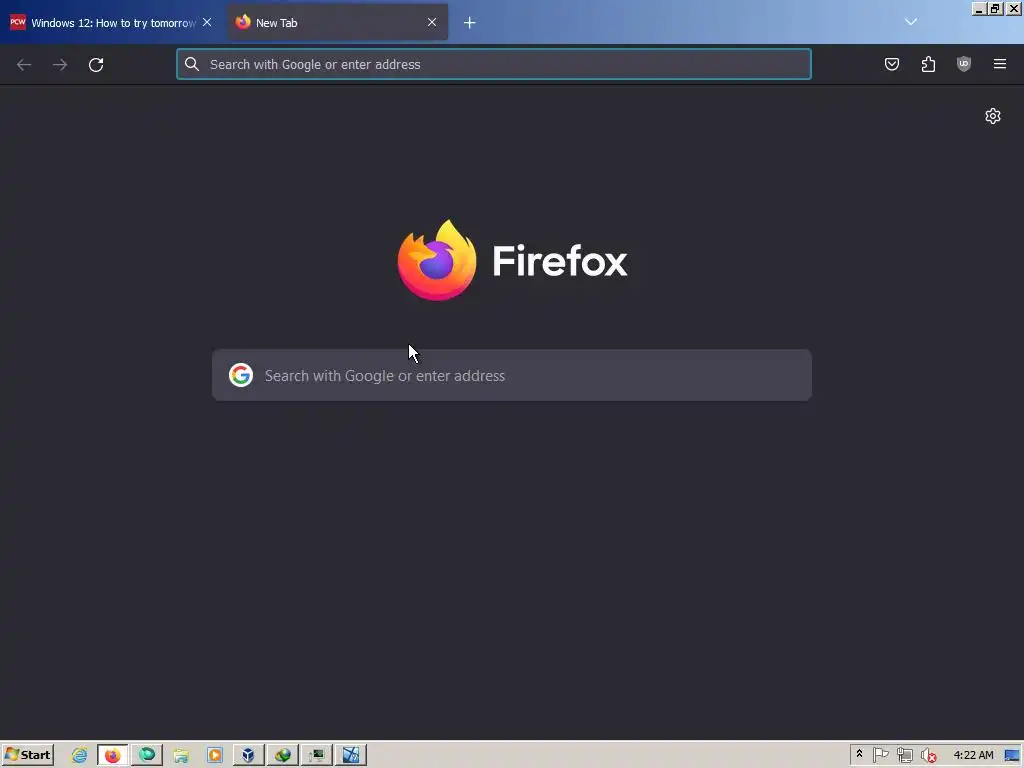This screenshot has height=768, width=1024.
Task: Select the Firefox taskbar button
Action: (x=112, y=756)
